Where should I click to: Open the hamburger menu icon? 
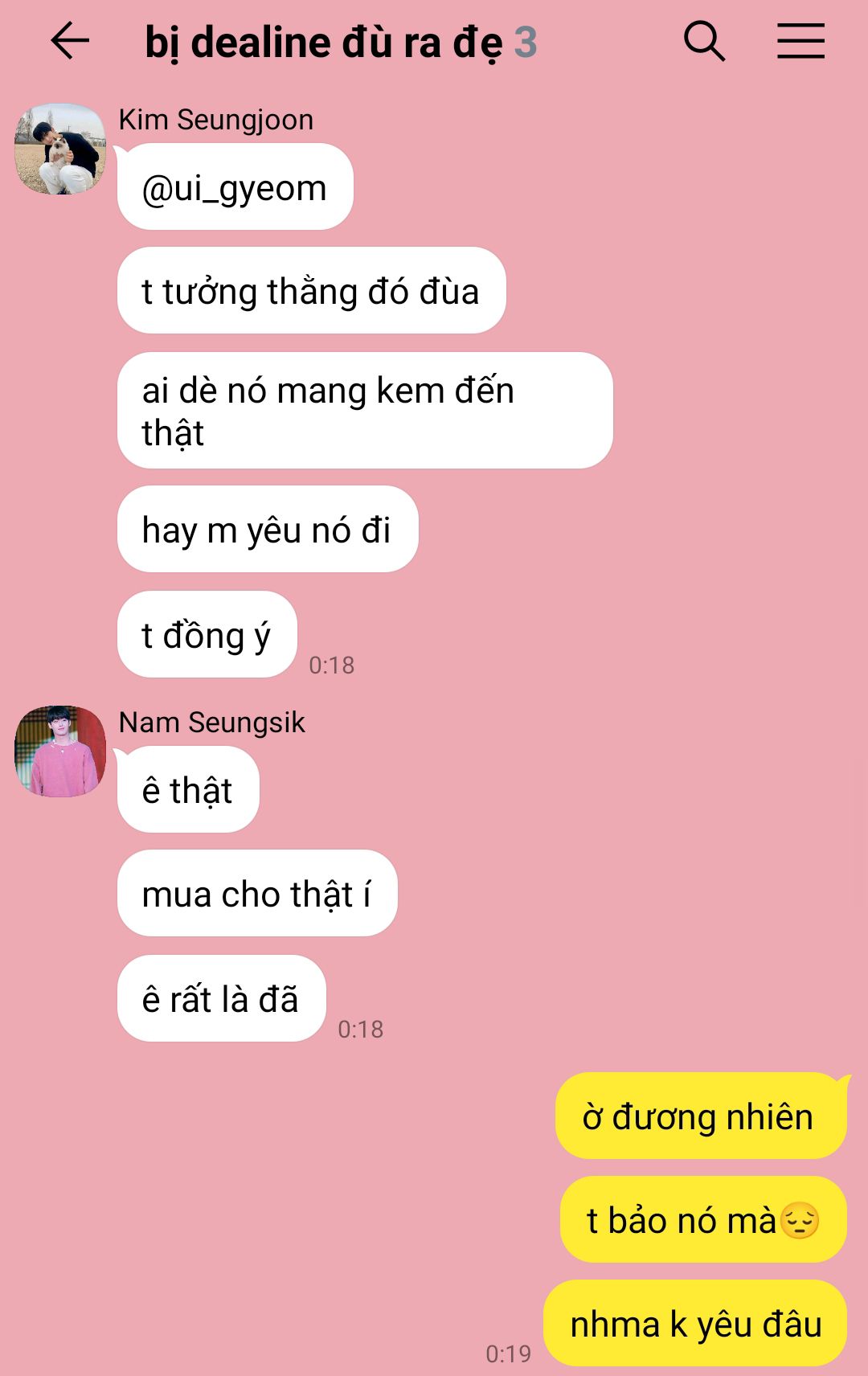[800, 41]
